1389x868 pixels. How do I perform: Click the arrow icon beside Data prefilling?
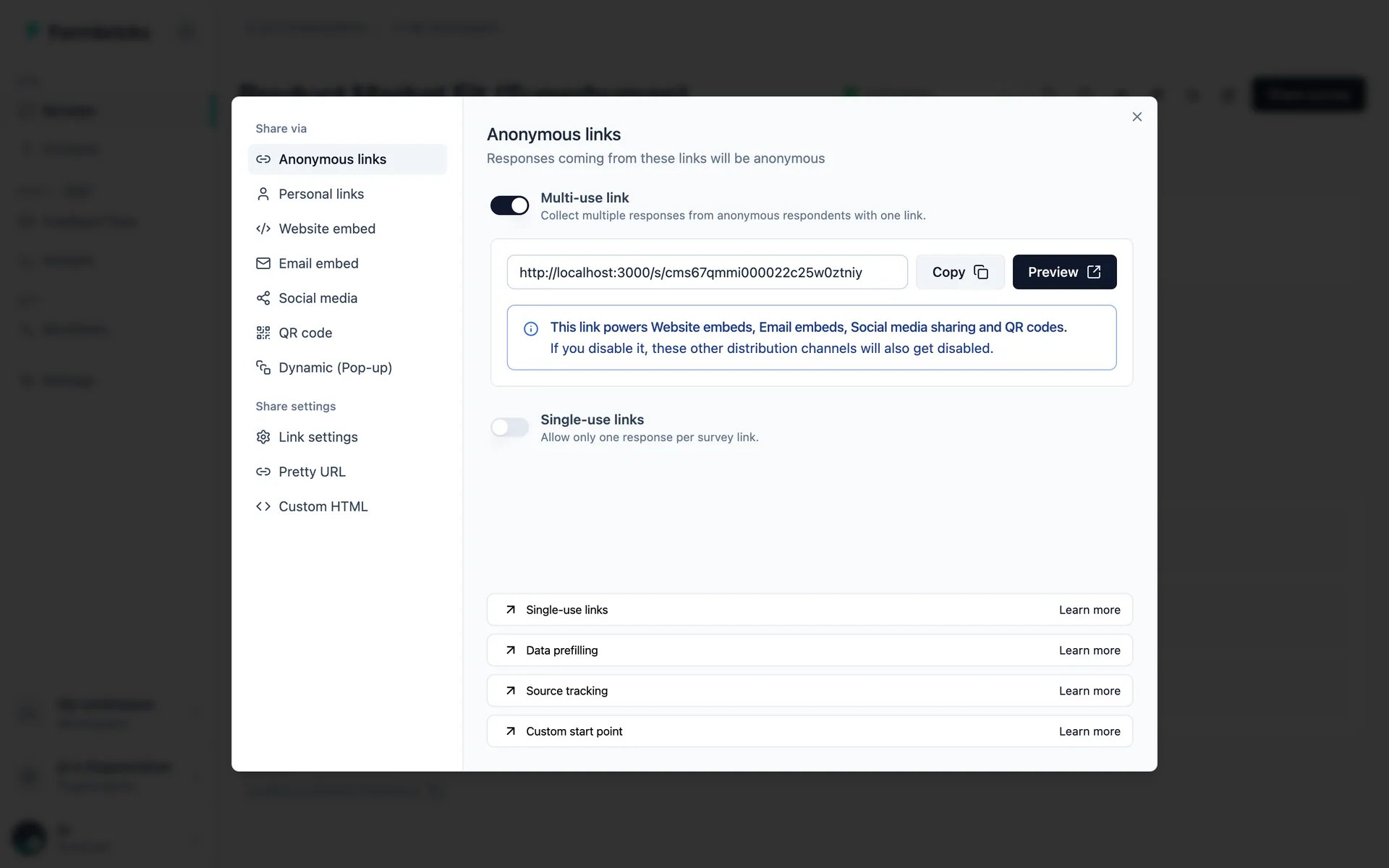tap(511, 650)
